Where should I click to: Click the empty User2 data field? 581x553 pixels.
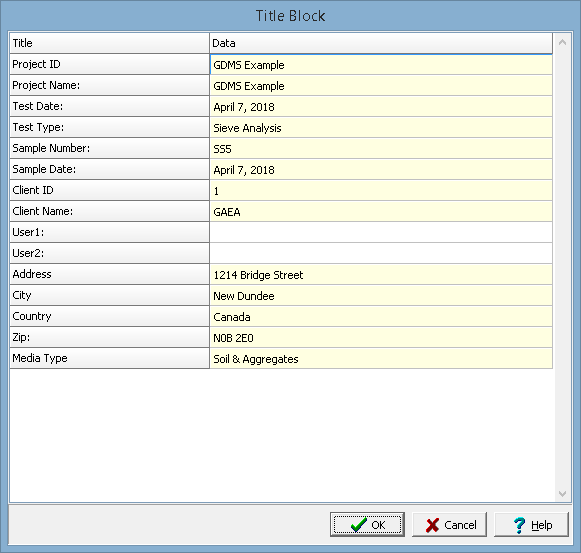381,254
